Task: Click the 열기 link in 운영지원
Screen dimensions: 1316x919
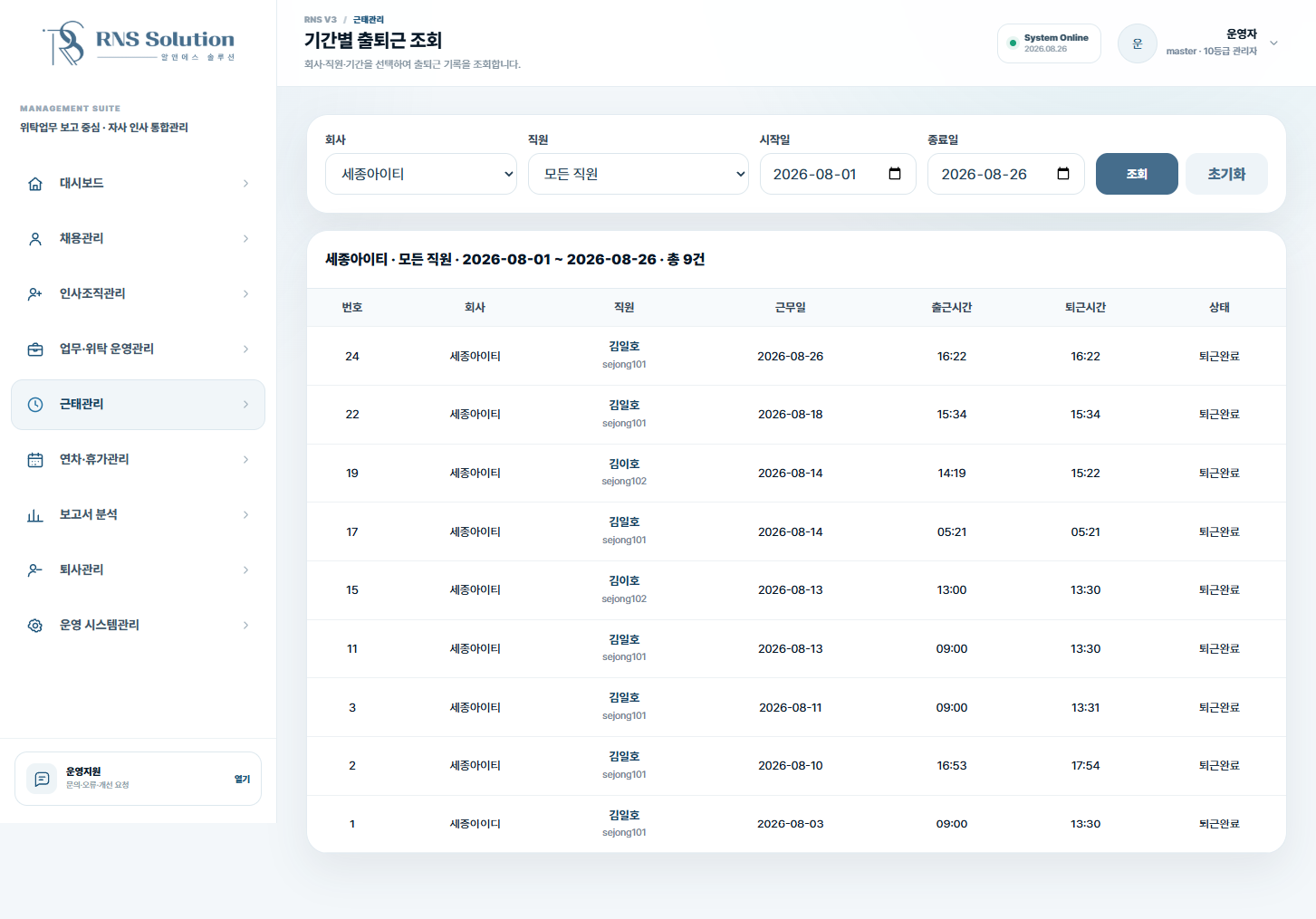Action: pos(242,780)
